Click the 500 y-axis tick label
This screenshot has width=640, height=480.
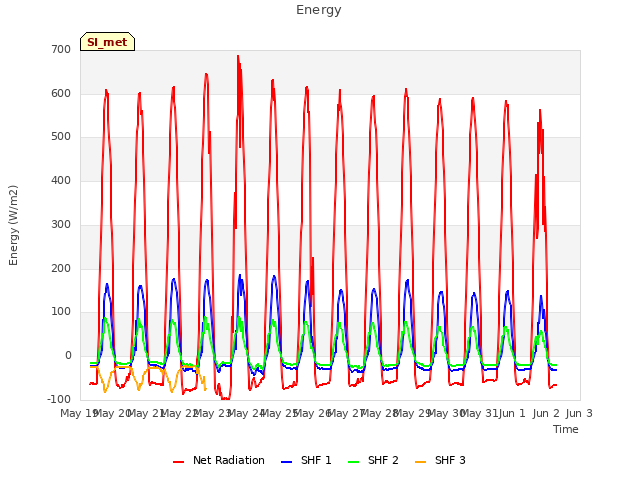[x=61, y=137]
